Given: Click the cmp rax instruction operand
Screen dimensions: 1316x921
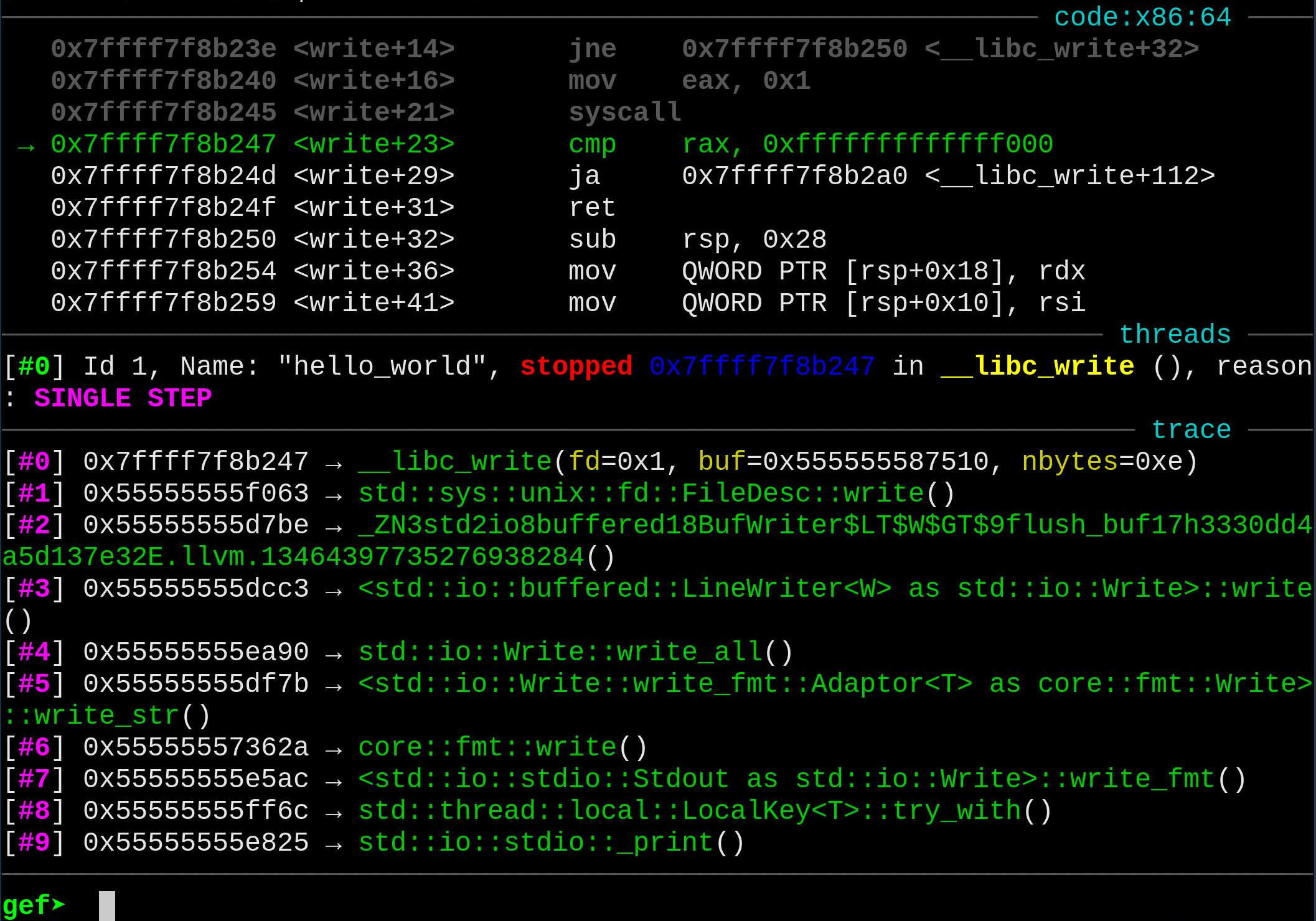Looking at the screenshot, I should (867, 144).
